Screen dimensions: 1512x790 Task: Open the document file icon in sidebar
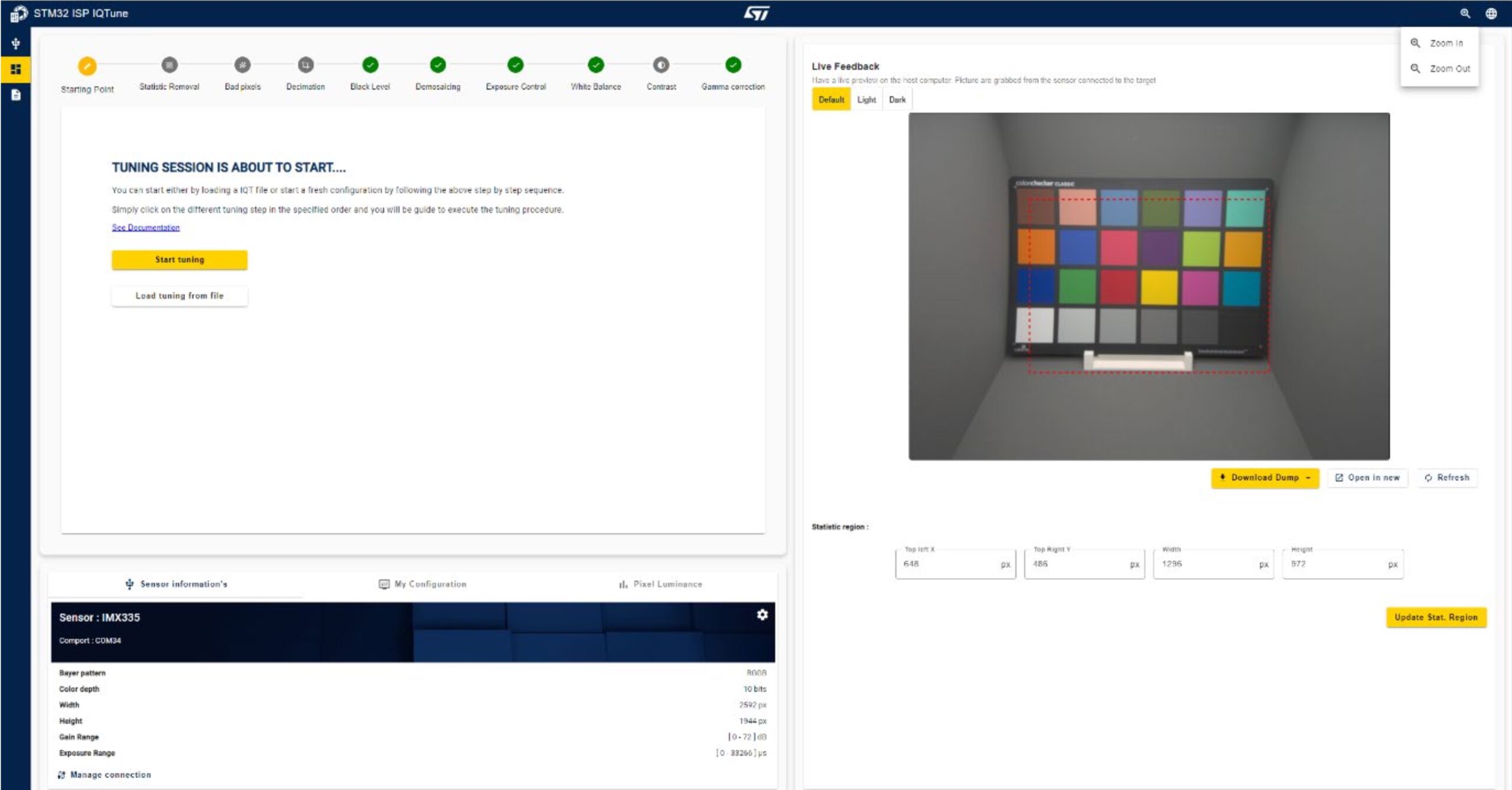(x=16, y=95)
